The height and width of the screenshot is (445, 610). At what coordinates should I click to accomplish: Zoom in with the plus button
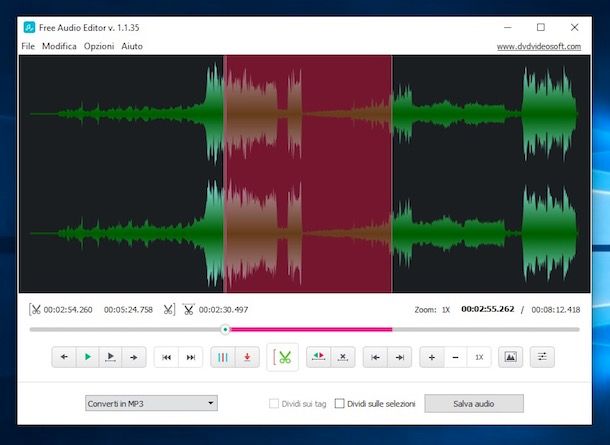pyautogui.click(x=432, y=357)
